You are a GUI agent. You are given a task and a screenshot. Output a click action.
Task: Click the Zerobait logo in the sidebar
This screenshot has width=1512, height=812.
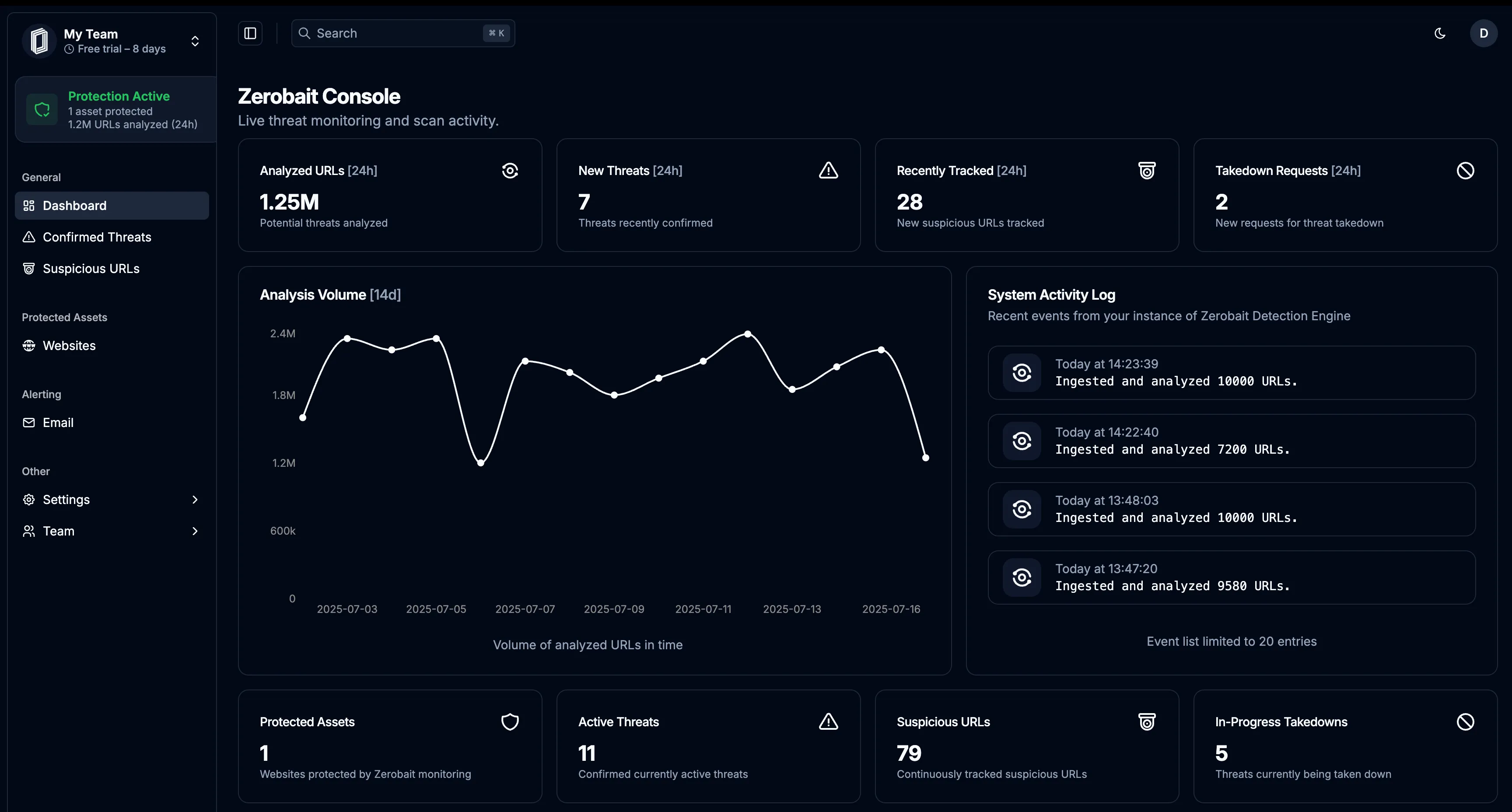(39, 41)
